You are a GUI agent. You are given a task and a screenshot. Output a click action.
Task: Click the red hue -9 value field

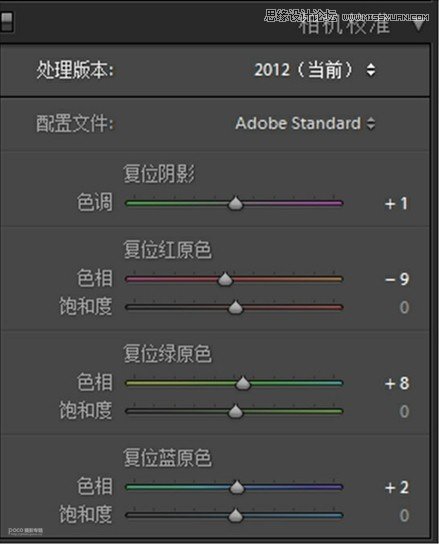pos(397,279)
